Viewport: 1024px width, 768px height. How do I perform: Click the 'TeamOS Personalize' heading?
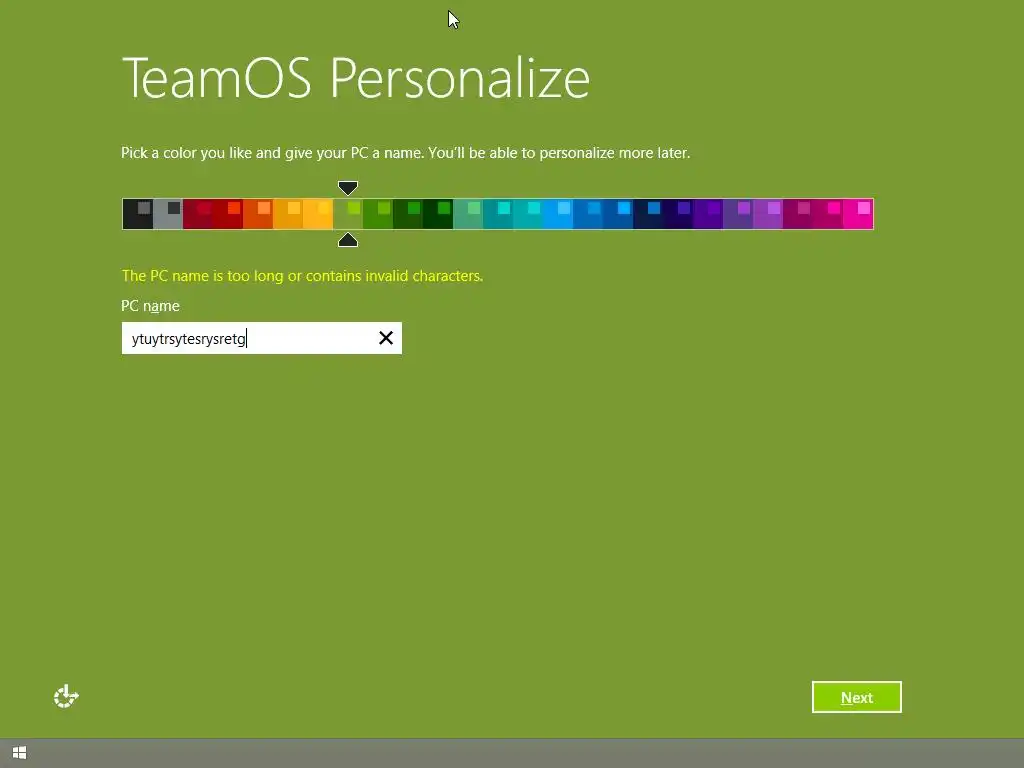pyautogui.click(x=356, y=78)
